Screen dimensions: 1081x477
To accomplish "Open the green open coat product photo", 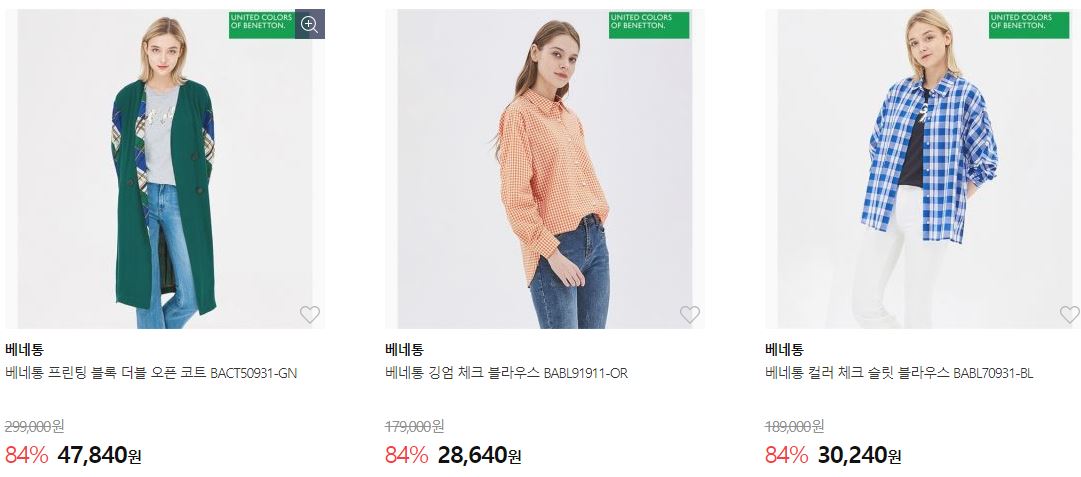I will tap(165, 169).
